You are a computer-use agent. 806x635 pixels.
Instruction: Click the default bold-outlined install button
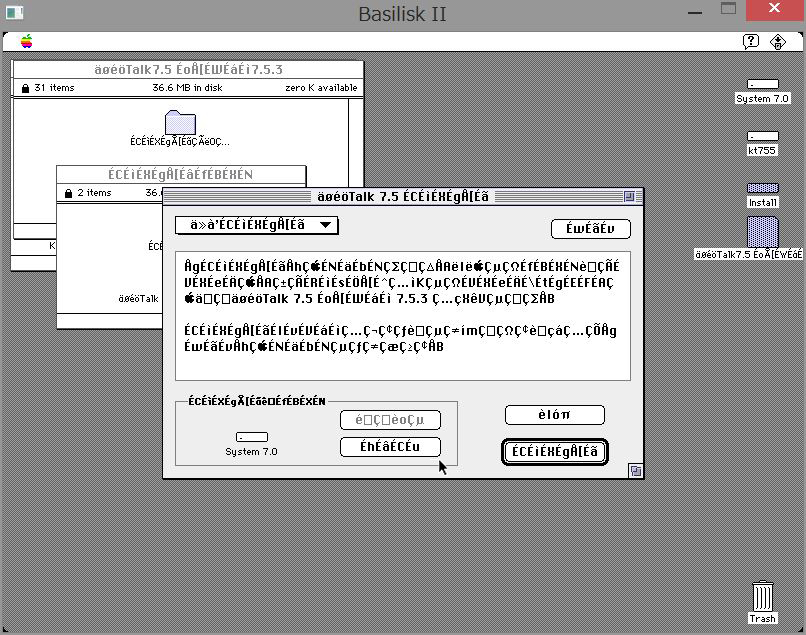[555, 451]
